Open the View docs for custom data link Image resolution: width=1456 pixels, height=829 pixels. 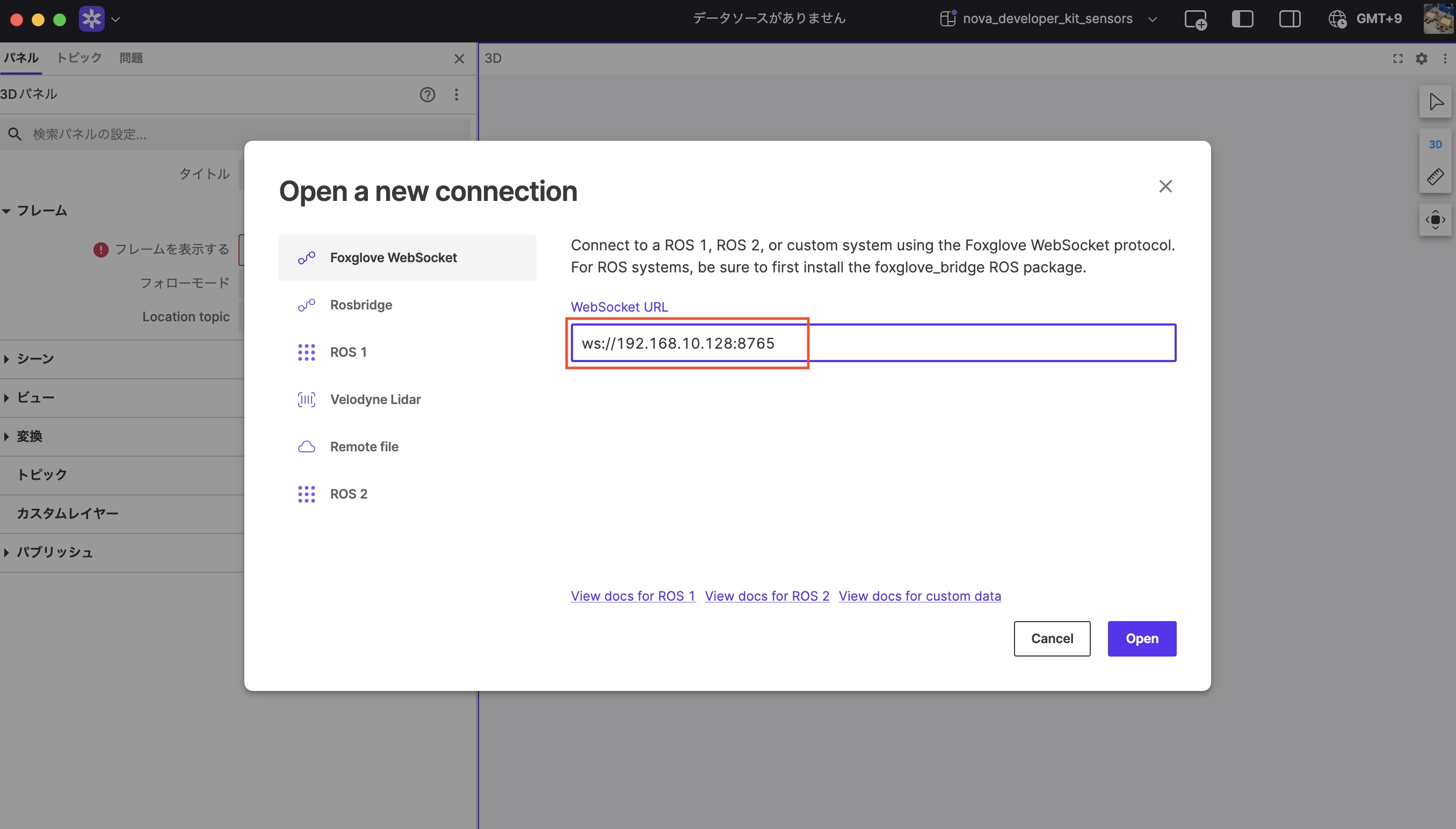(919, 596)
